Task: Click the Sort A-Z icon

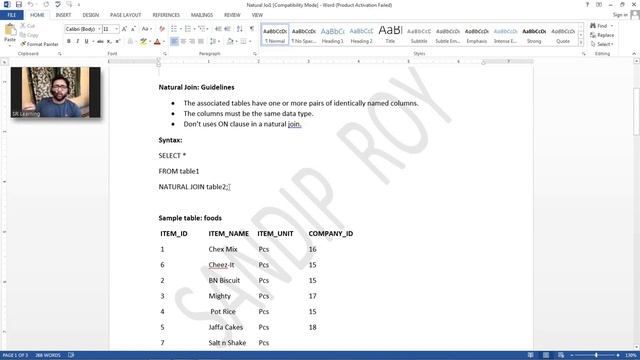Action: click(x=240, y=29)
